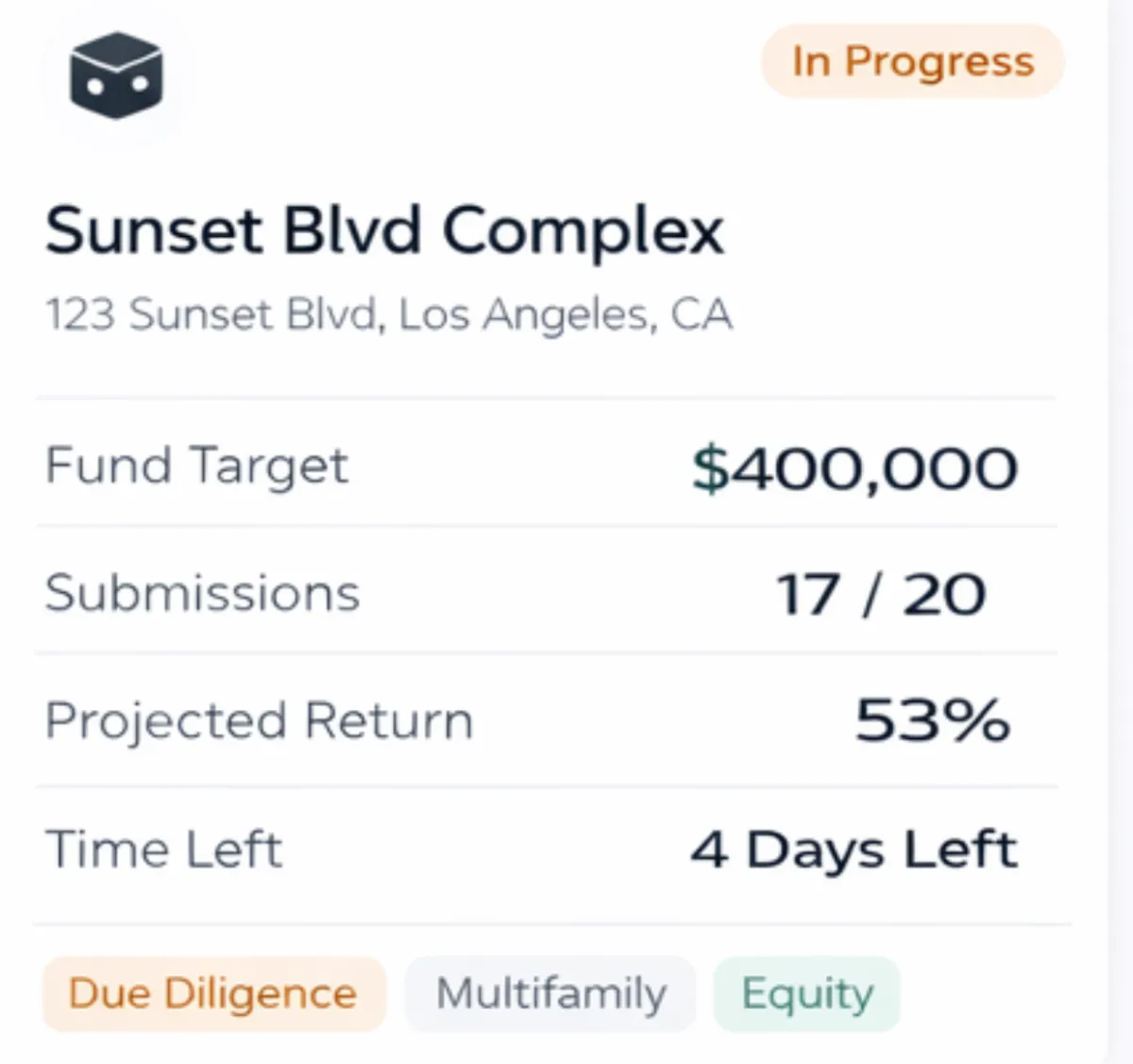Click the submissions maximum 20
The width and height of the screenshot is (1133, 1064).
tap(944, 595)
